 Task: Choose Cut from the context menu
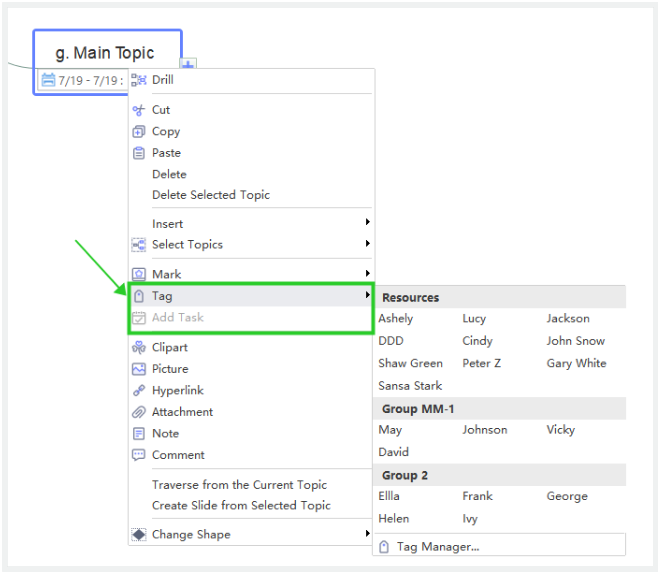click(161, 110)
